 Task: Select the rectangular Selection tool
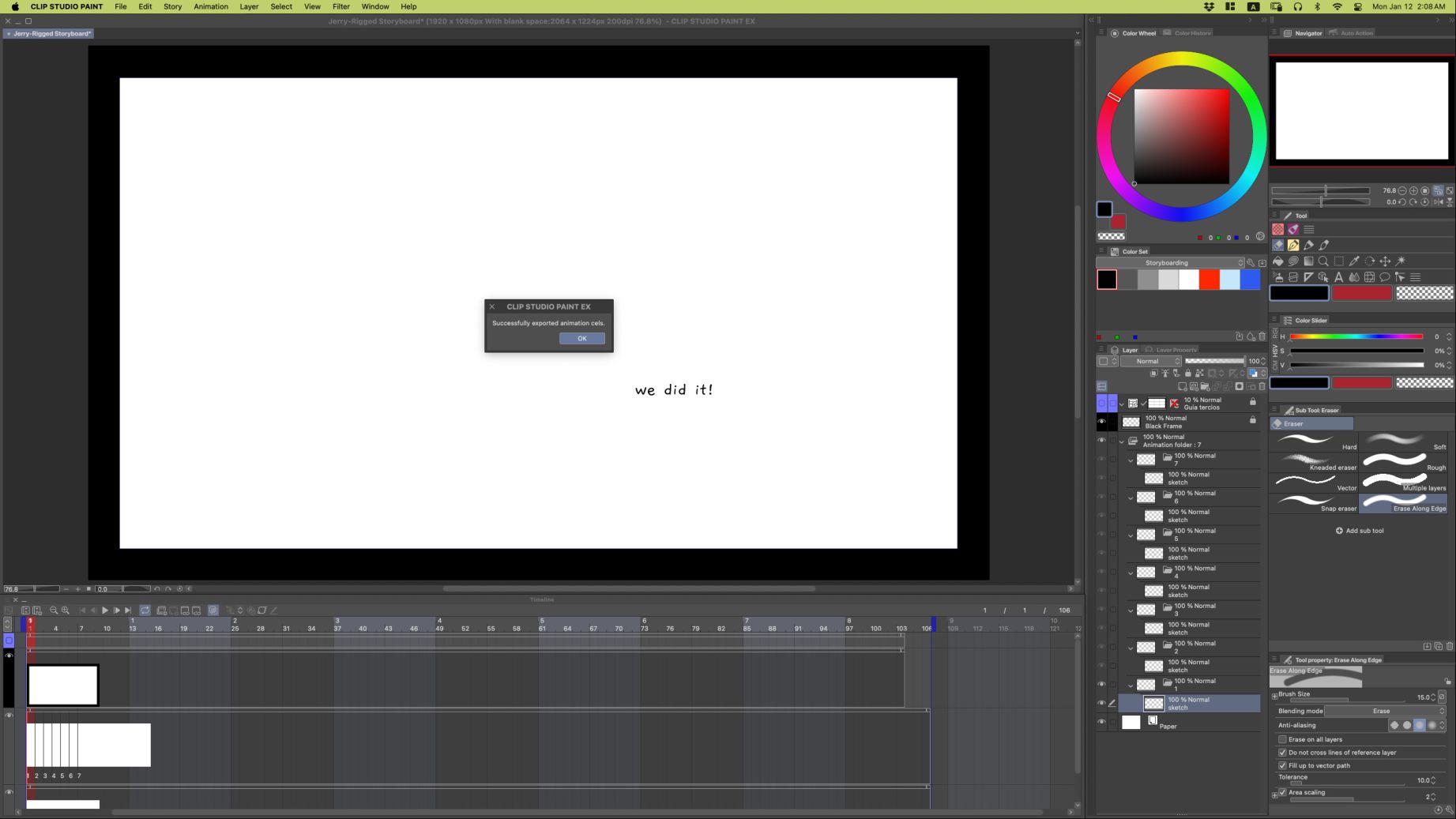[1339, 261]
